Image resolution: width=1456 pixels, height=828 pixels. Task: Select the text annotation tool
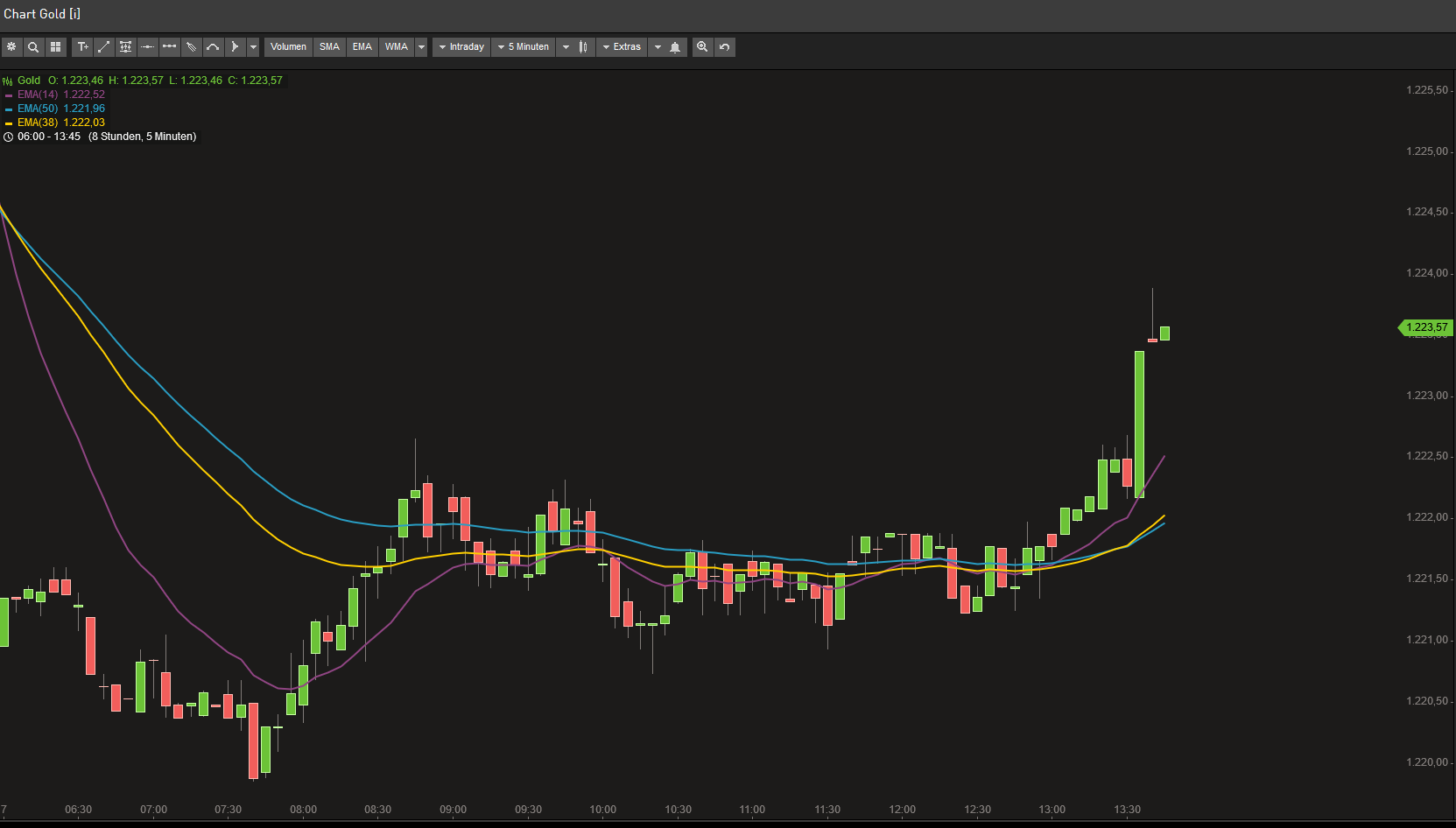[x=83, y=47]
